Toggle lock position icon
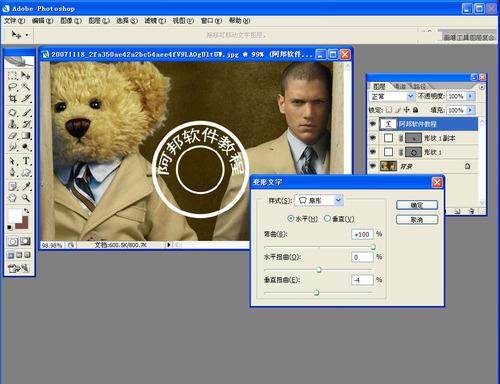500x384 pixels. pyautogui.click(x=406, y=110)
